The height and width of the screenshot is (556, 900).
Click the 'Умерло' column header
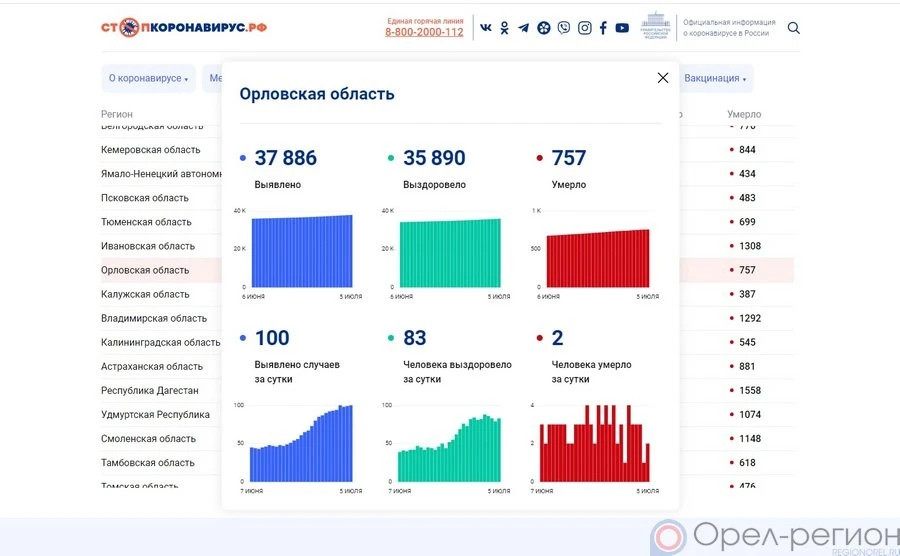744,115
